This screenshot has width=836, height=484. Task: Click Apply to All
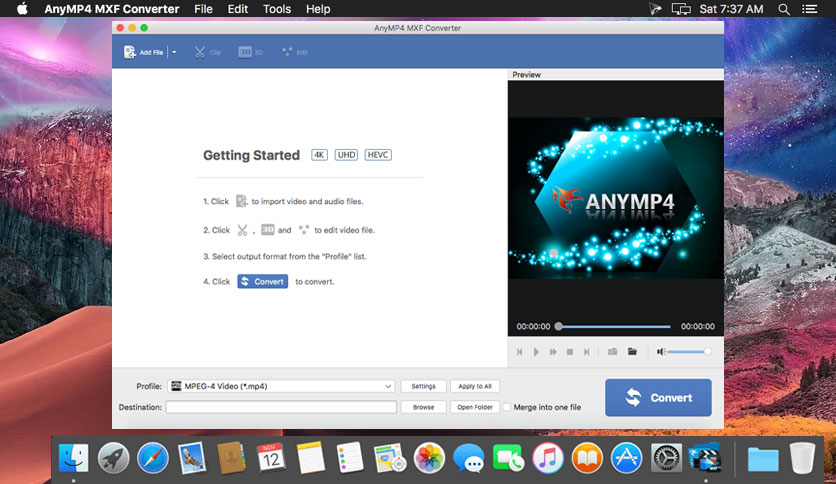click(475, 386)
